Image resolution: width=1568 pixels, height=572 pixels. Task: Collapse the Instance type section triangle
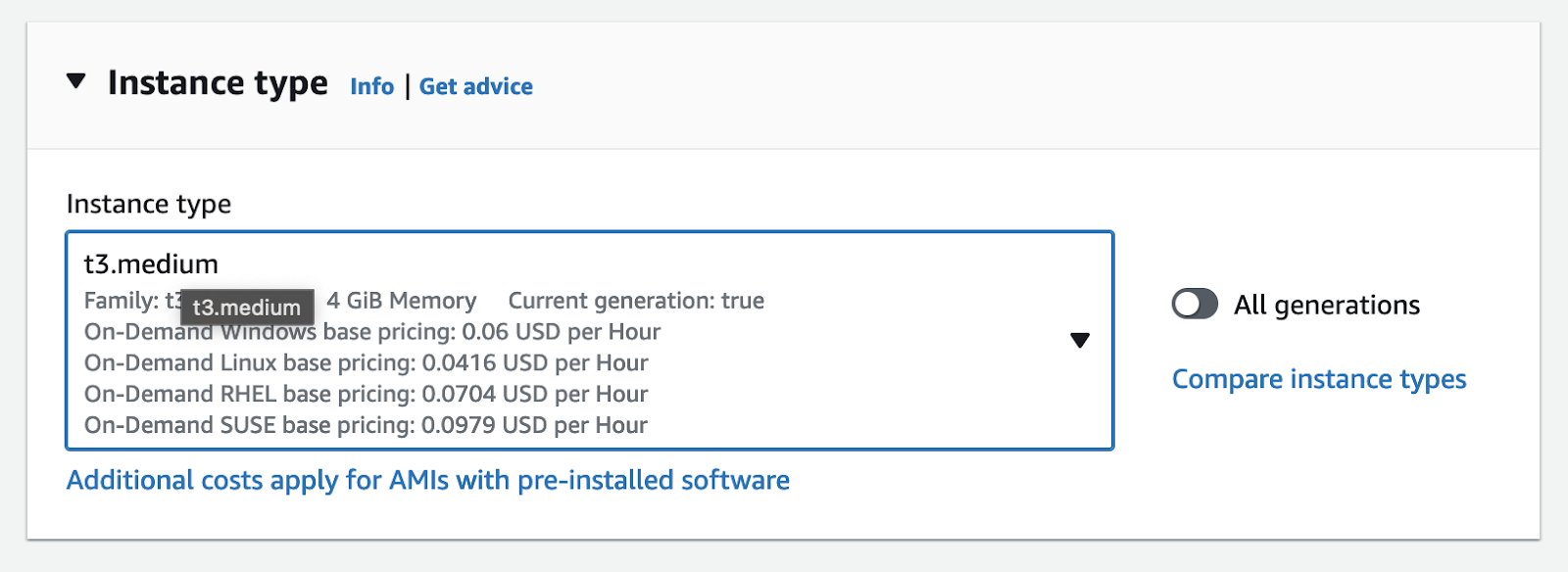[76, 81]
